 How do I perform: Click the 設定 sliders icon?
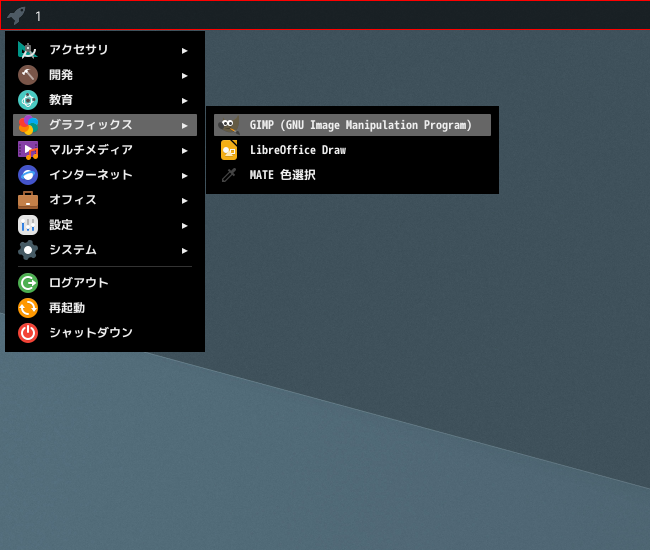click(x=28, y=225)
